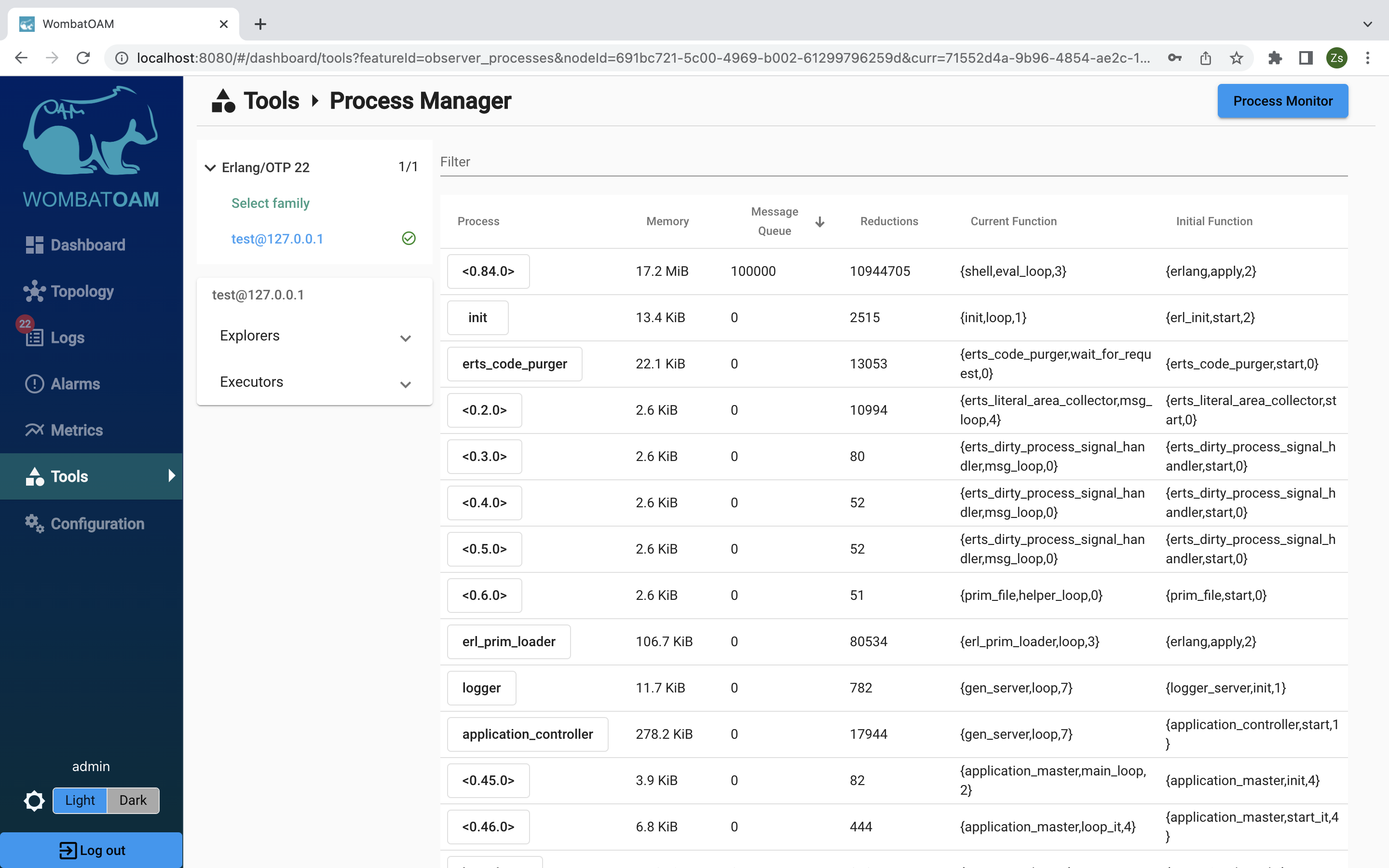This screenshot has height=868, width=1389.
Task: Click the brightness theme icon
Action: pyautogui.click(x=34, y=800)
